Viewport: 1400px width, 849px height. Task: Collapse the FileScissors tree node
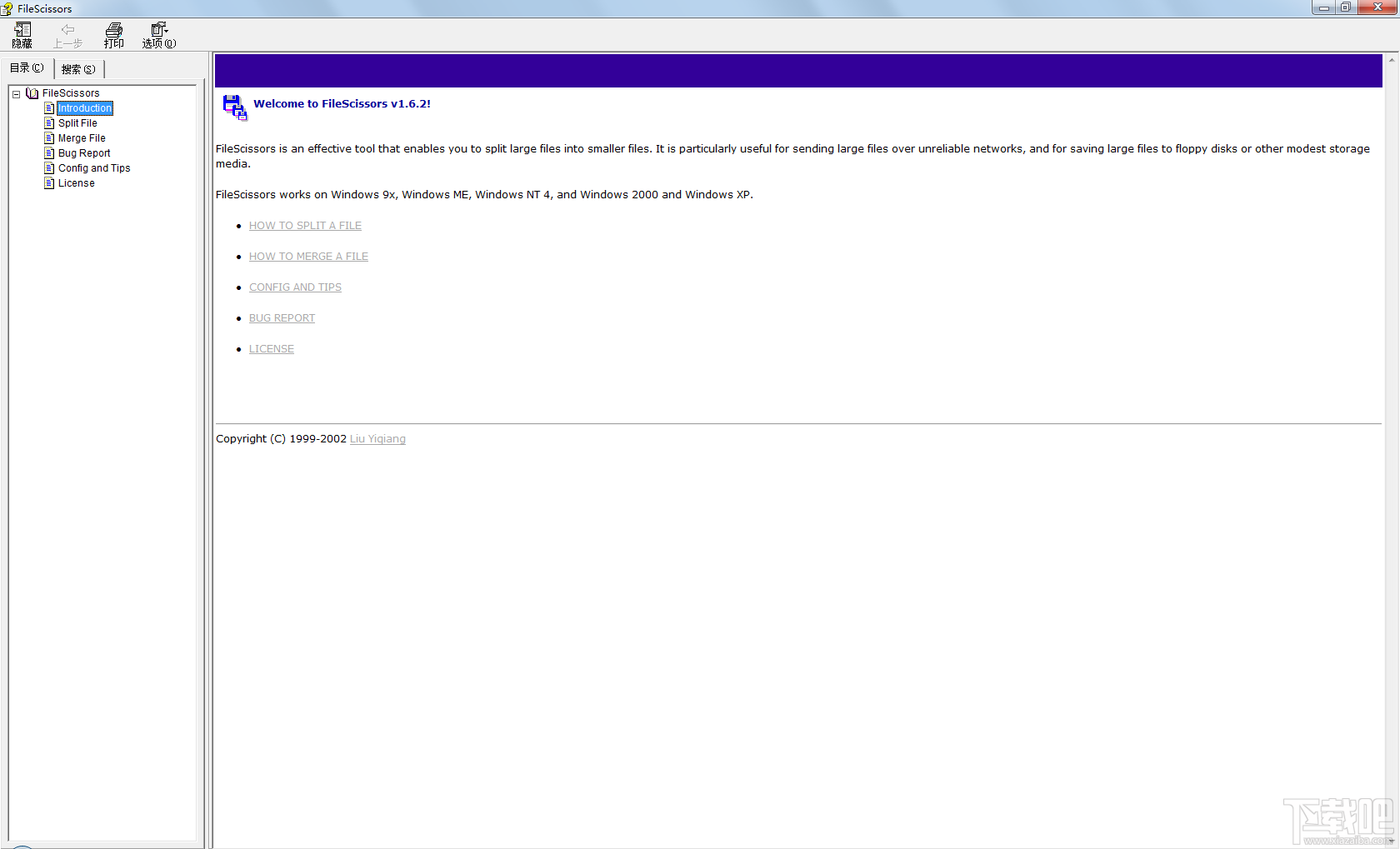click(x=16, y=94)
